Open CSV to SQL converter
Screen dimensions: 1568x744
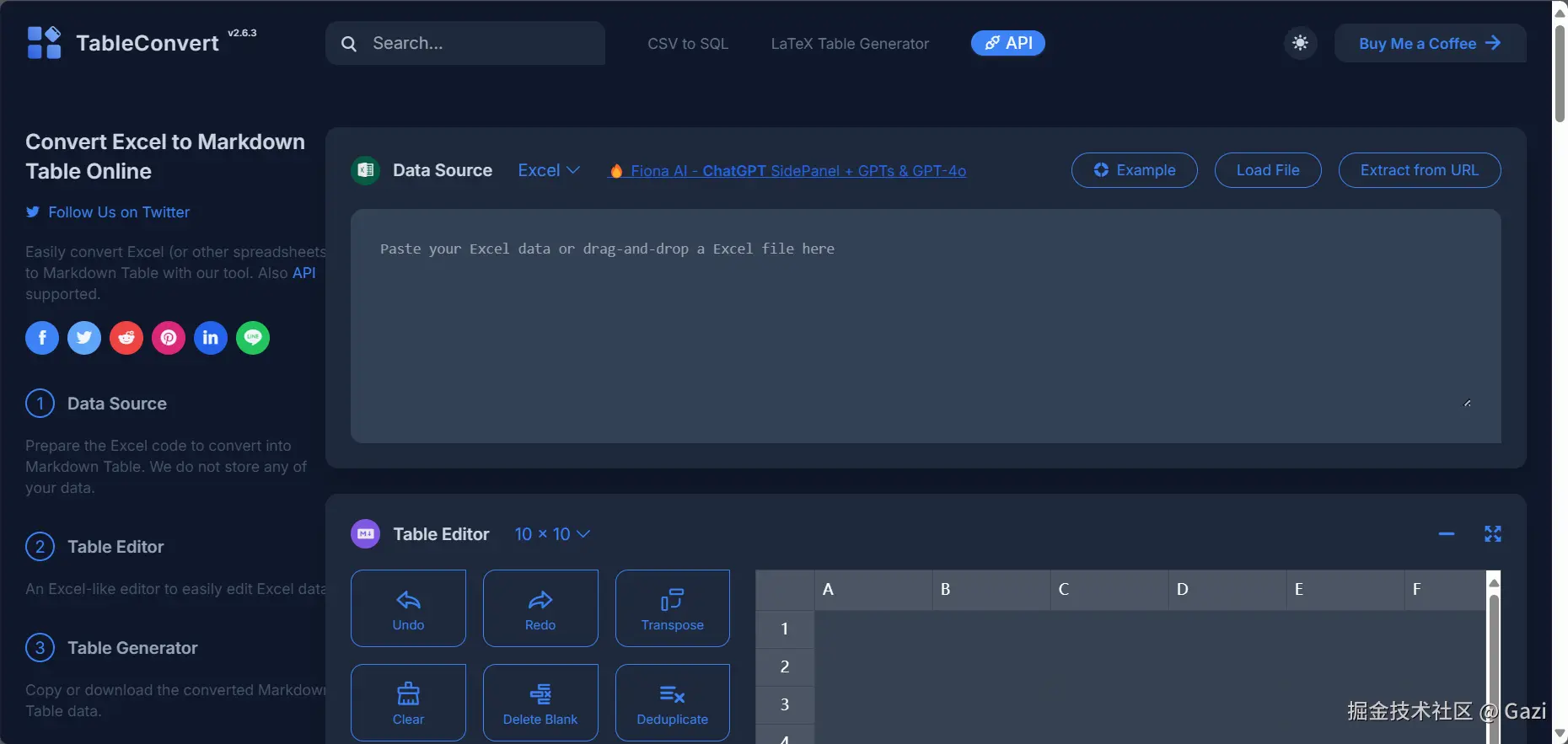click(x=688, y=44)
